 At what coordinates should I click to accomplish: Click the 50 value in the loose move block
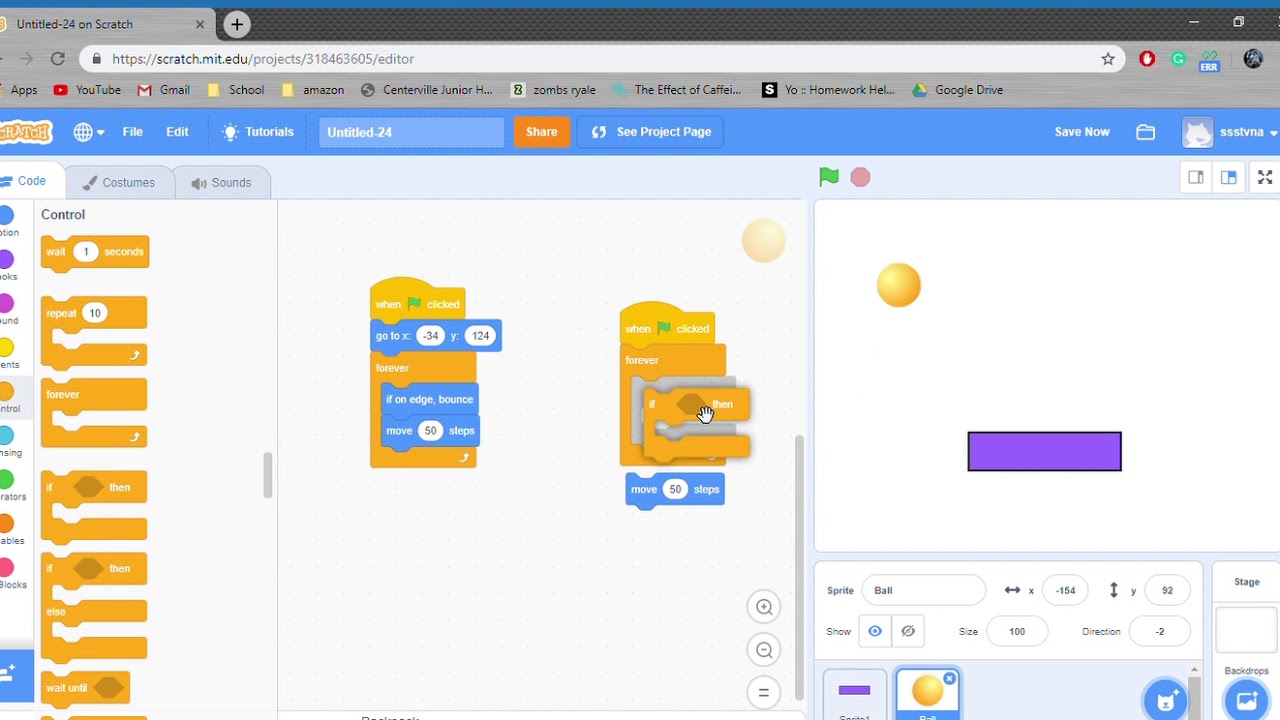675,489
